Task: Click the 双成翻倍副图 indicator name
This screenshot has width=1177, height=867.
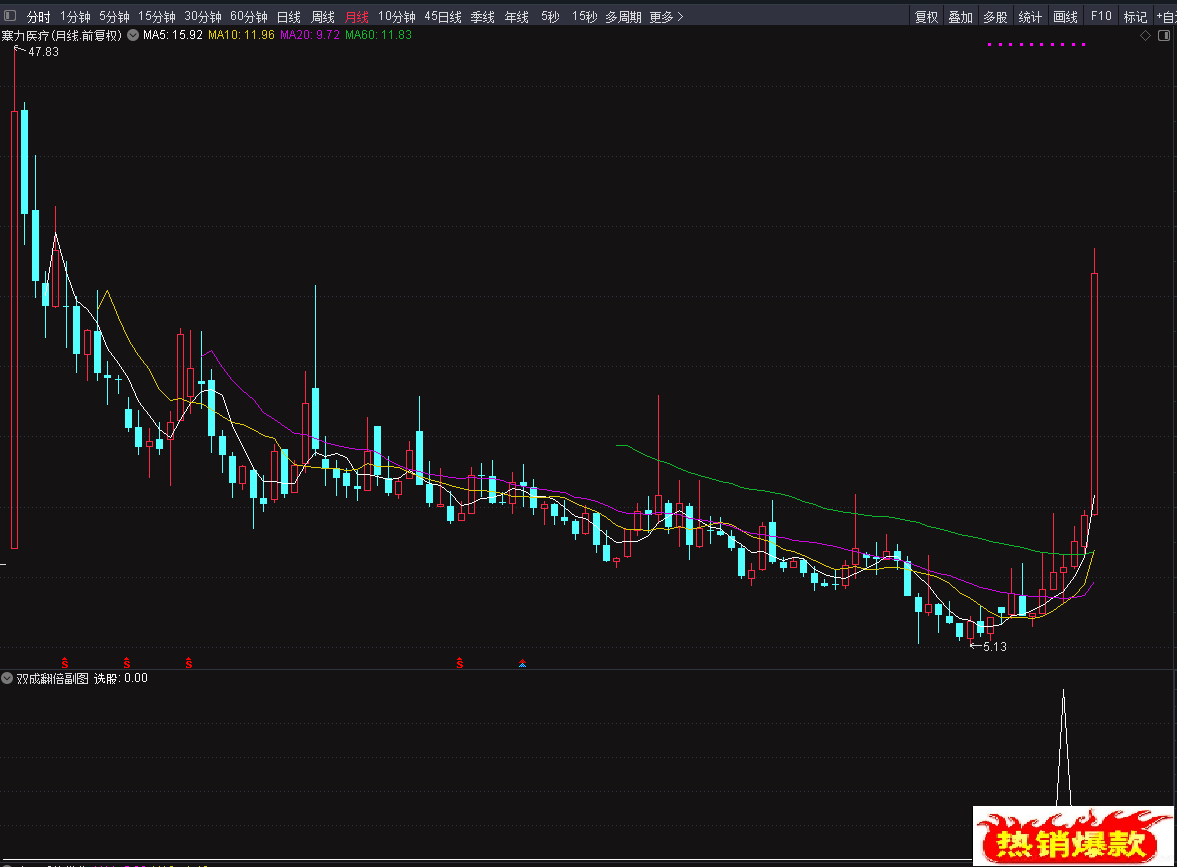Action: click(x=53, y=678)
